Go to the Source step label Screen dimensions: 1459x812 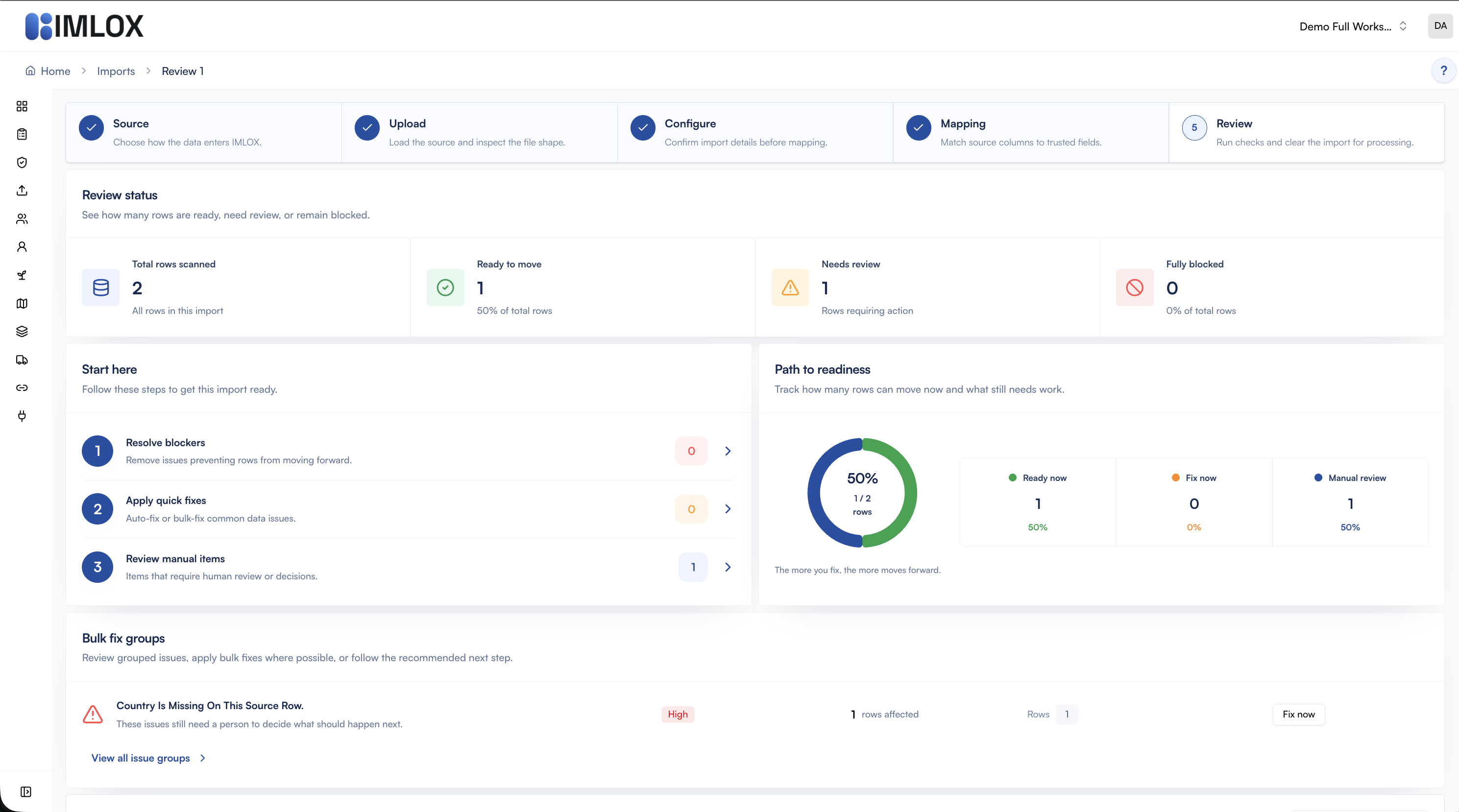(131, 123)
